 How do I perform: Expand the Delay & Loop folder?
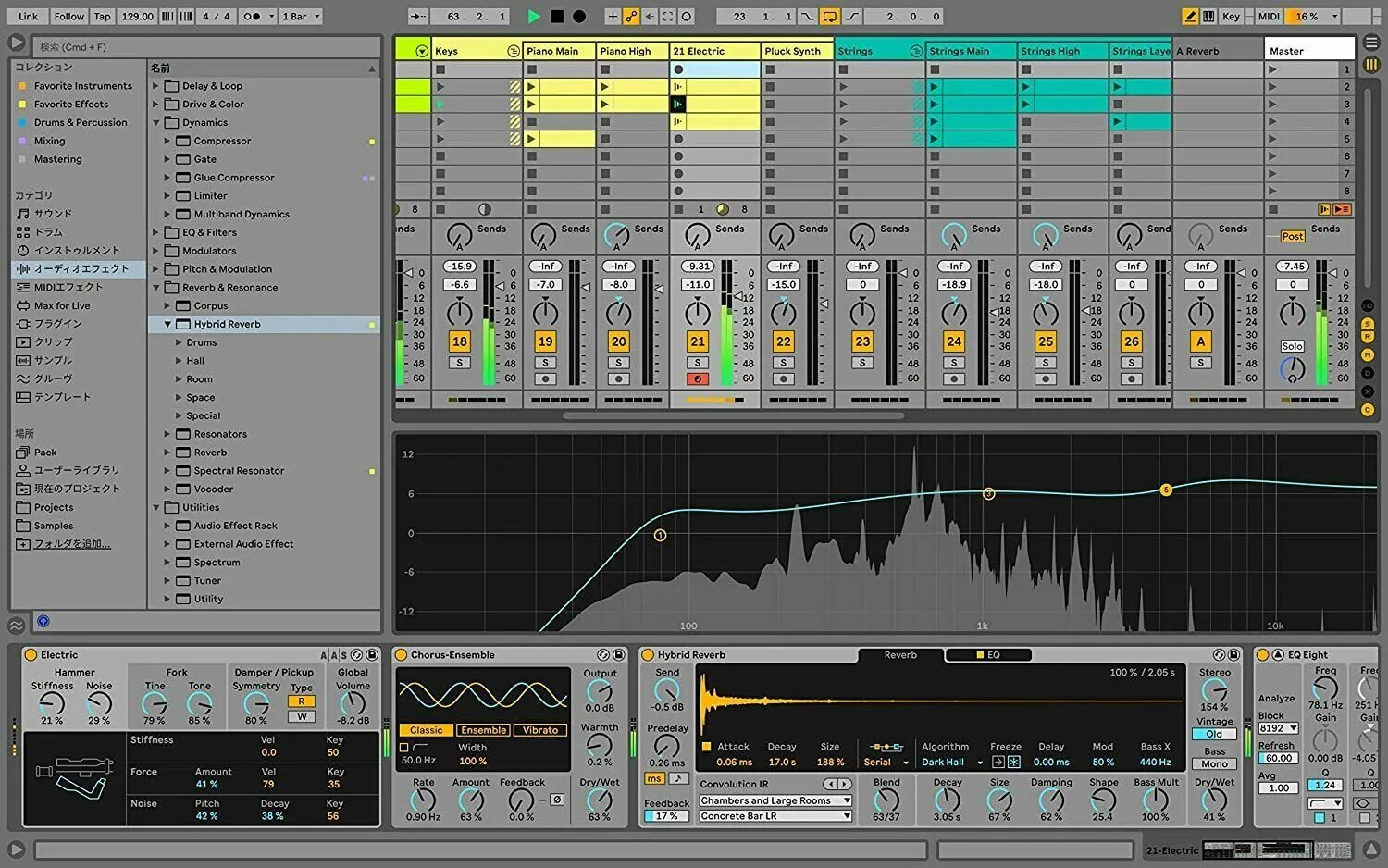coord(156,86)
